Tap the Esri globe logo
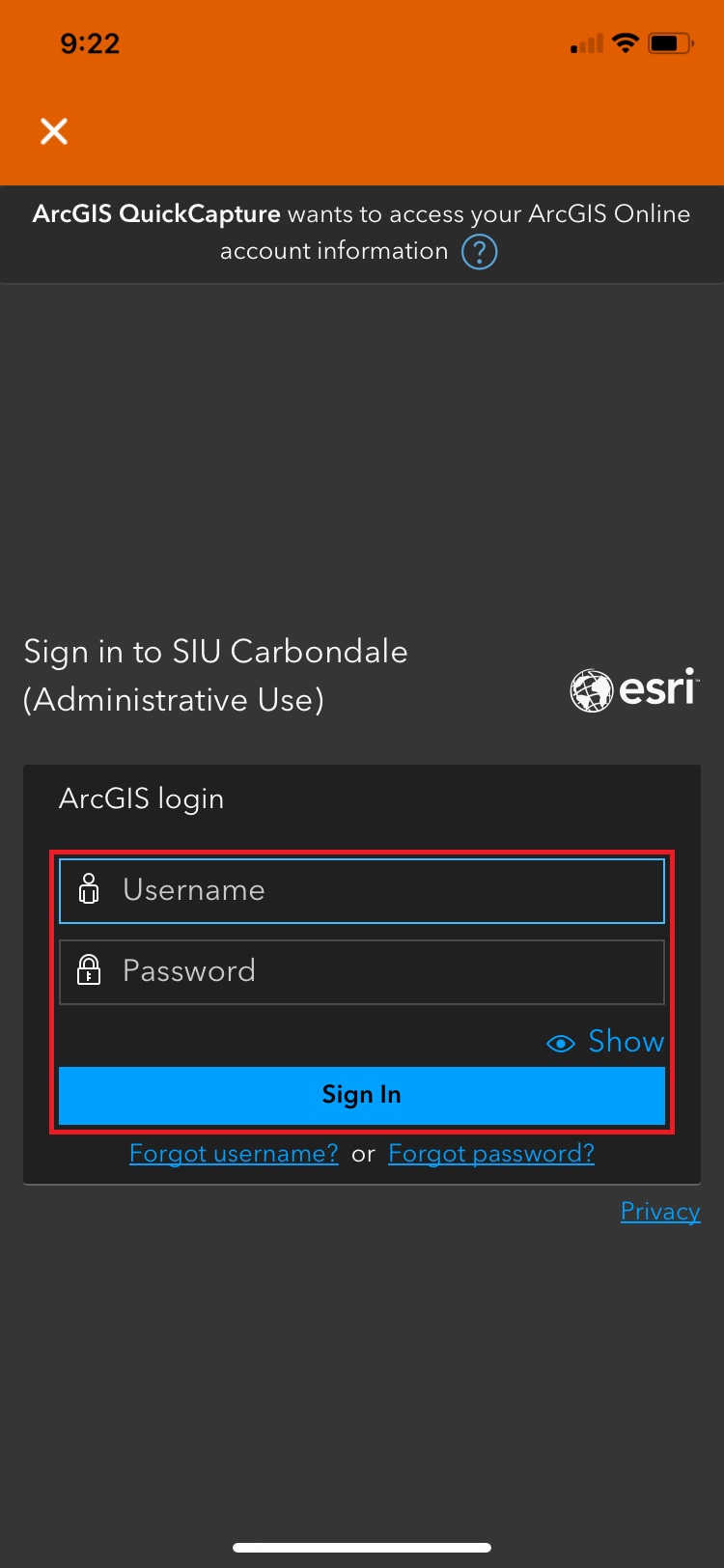Screen dimensions: 724x1568 (591, 691)
